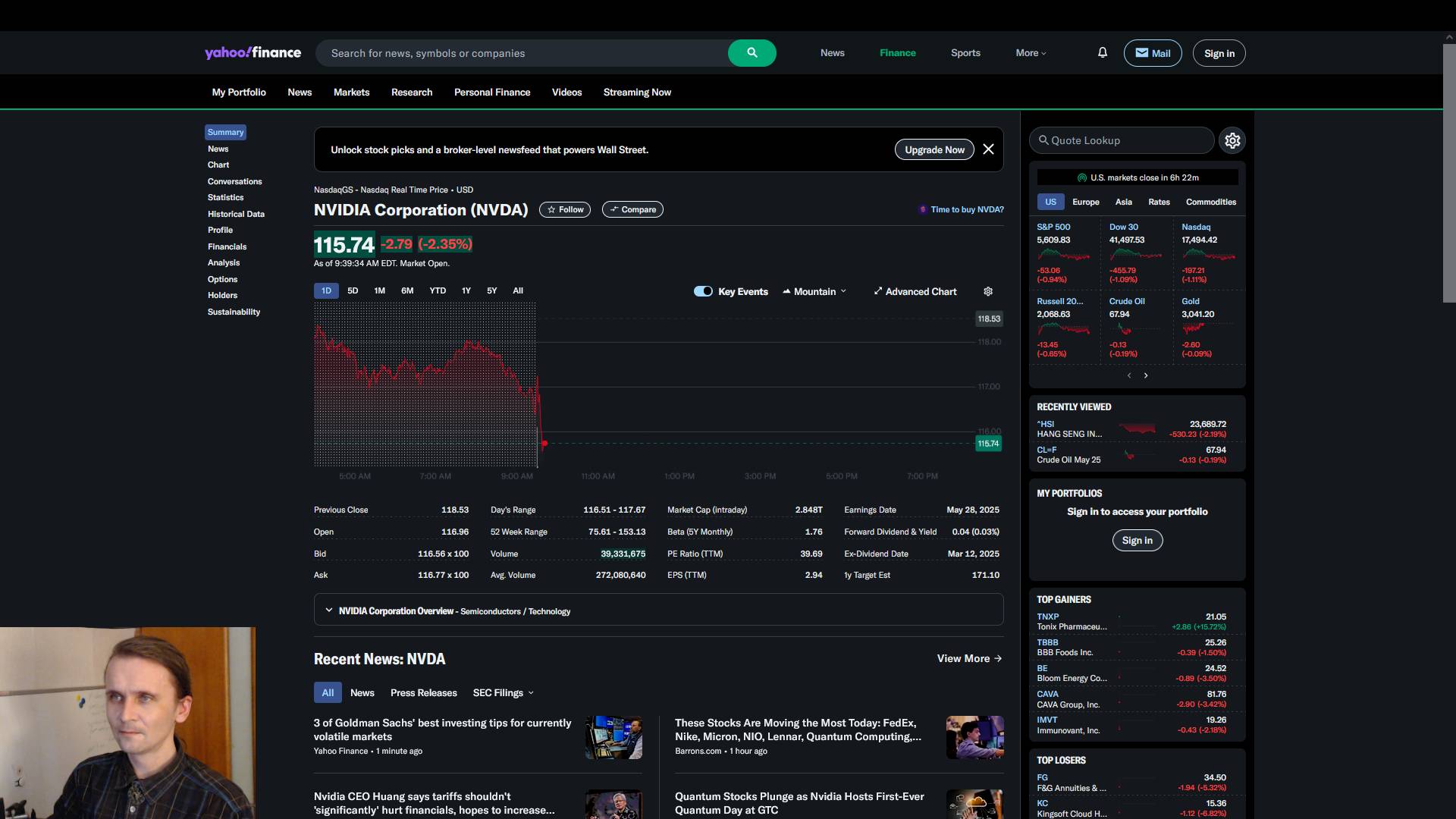The height and width of the screenshot is (819, 1456).
Task: Open Advanced Chart expand icon
Action: 878,291
